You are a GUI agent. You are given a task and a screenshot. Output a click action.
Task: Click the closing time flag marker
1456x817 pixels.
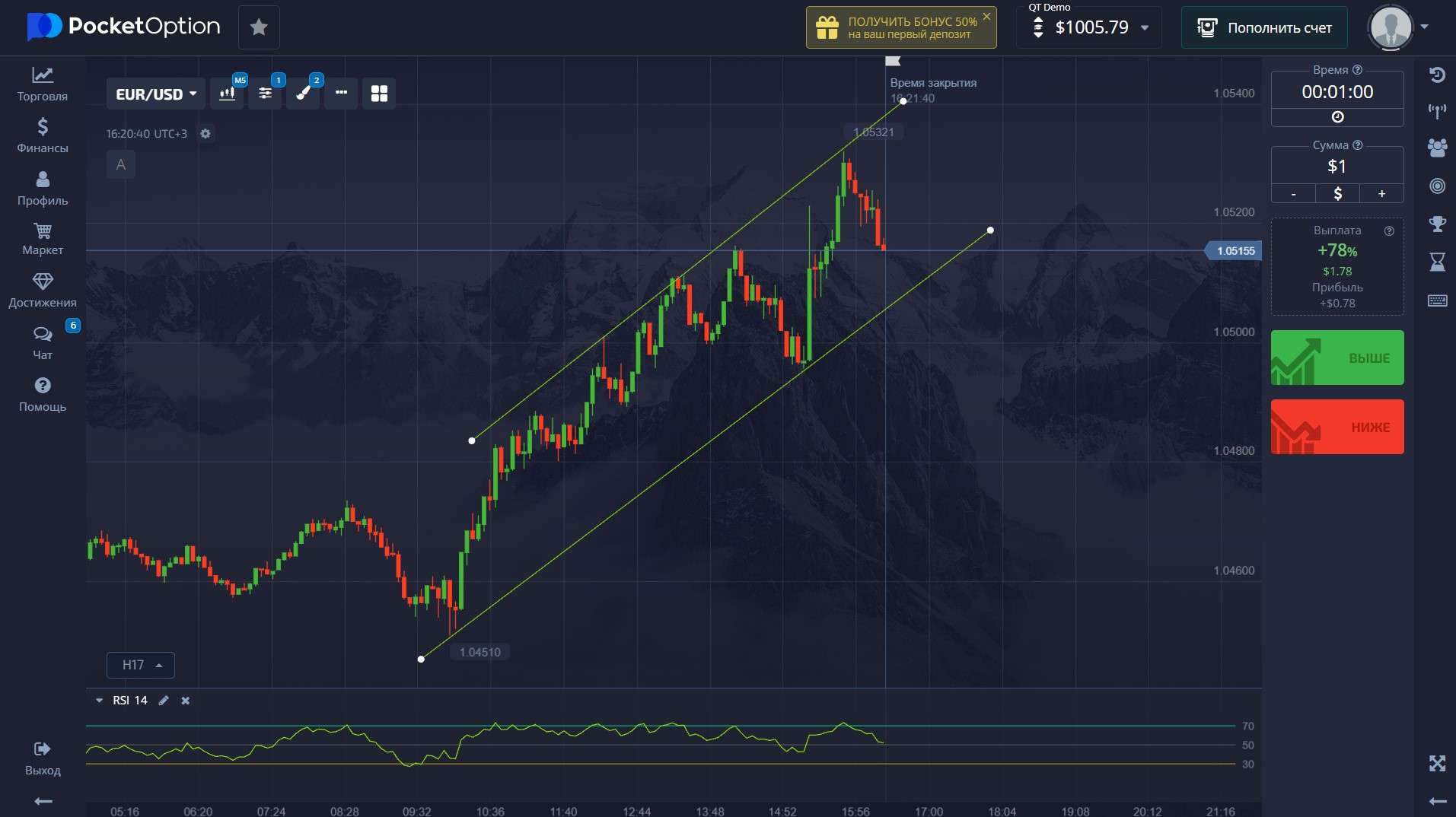893,61
